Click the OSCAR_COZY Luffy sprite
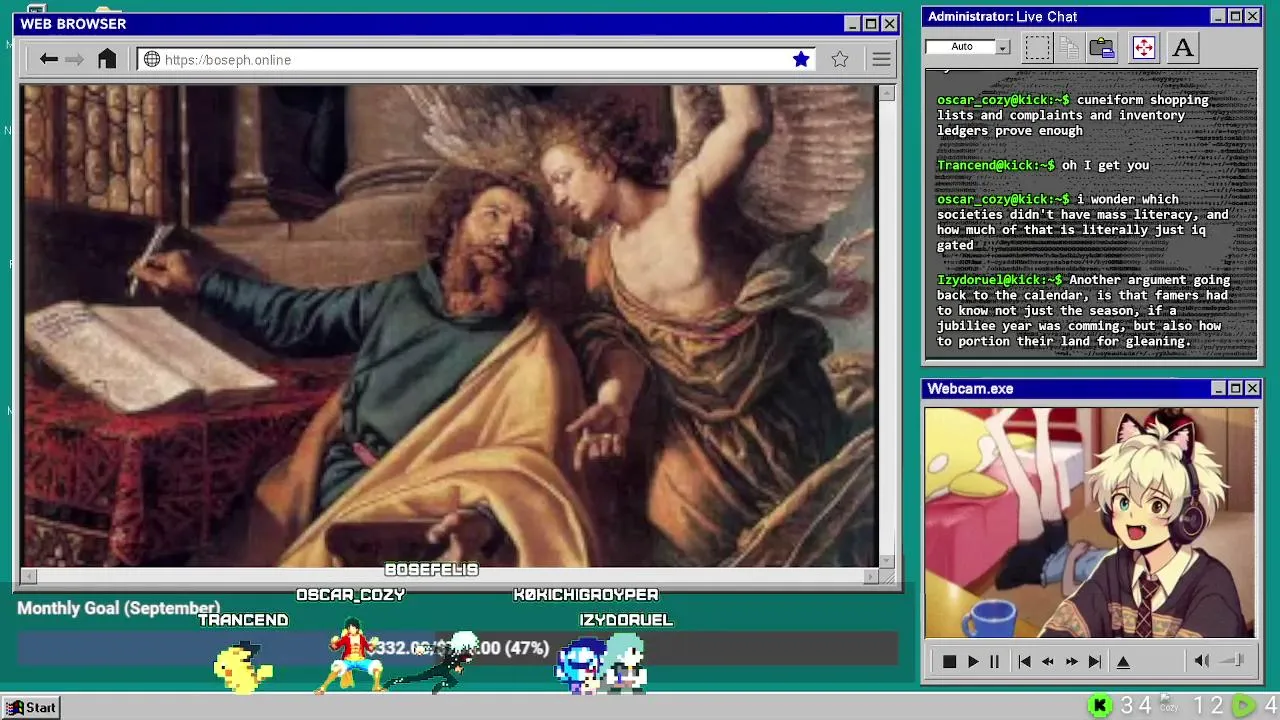The height and width of the screenshot is (720, 1280). pyautogui.click(x=352, y=655)
